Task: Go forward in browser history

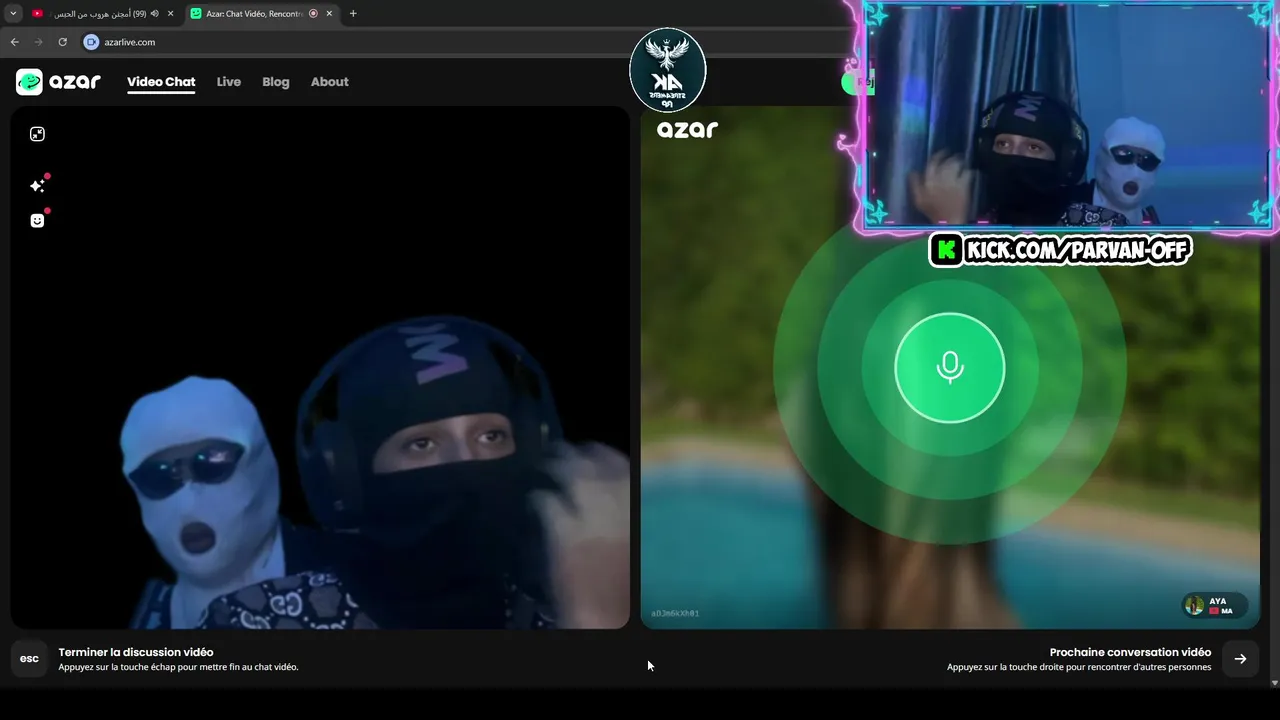Action: pos(39,42)
